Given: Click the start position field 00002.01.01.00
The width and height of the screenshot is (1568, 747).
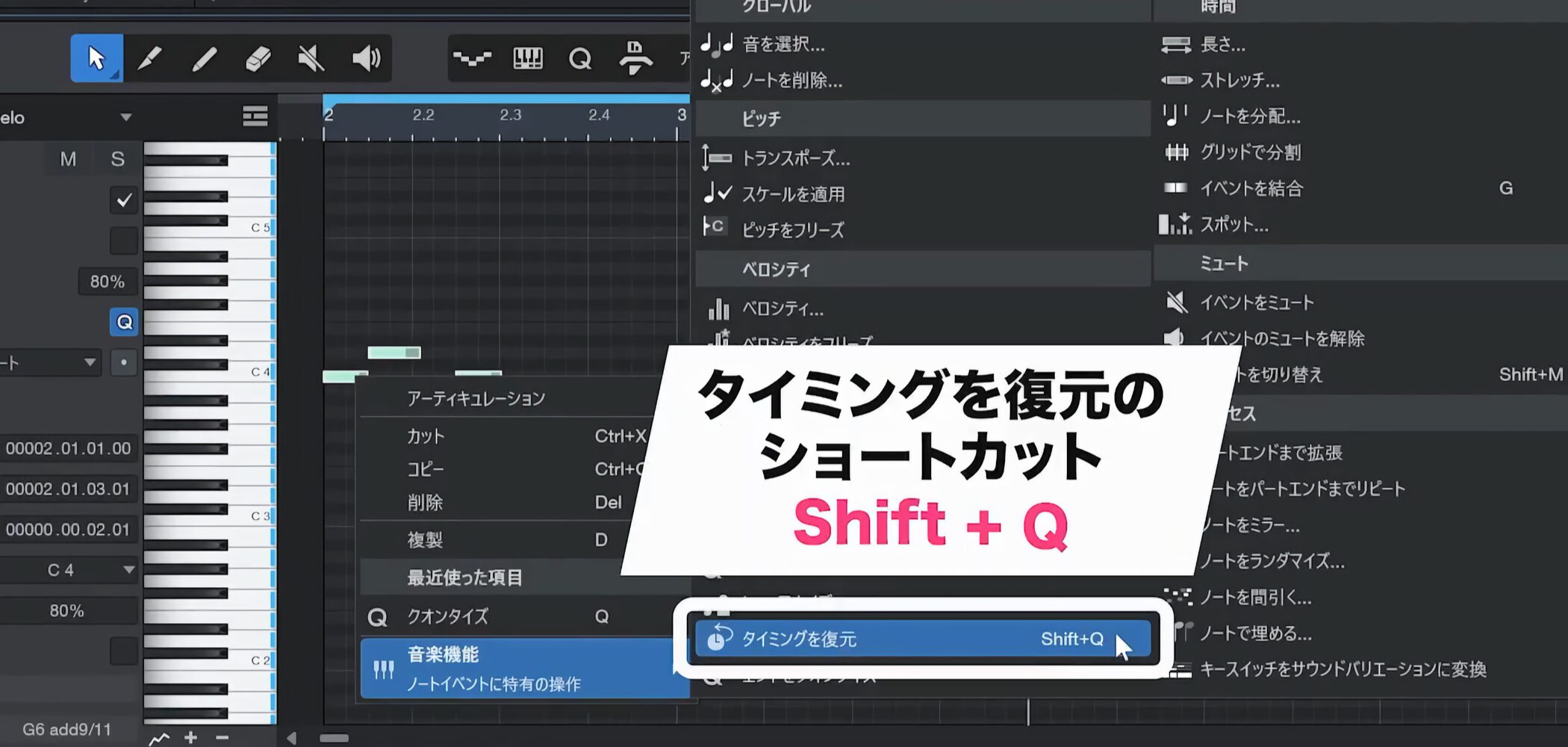Looking at the screenshot, I should [x=69, y=448].
